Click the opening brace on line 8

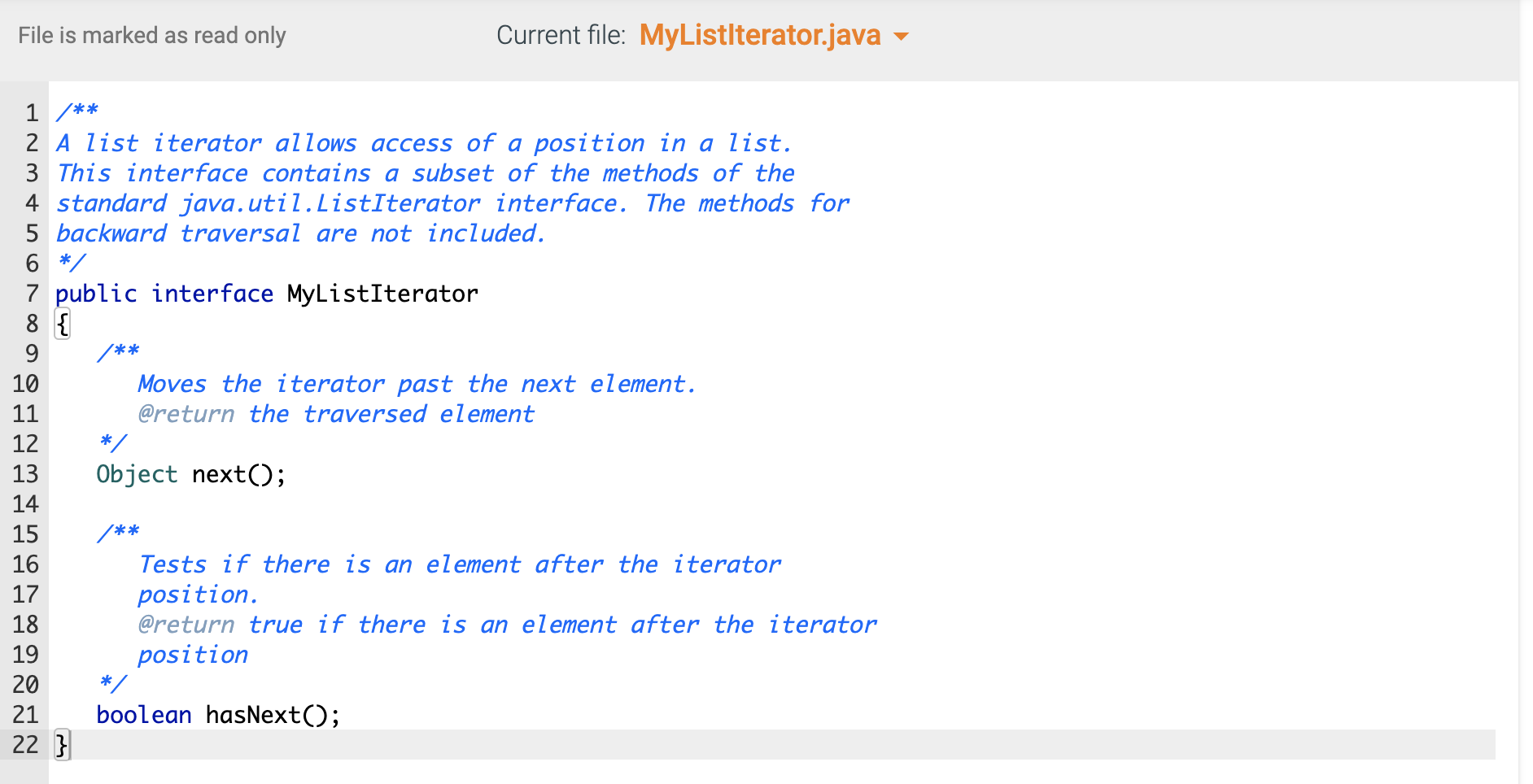61,323
